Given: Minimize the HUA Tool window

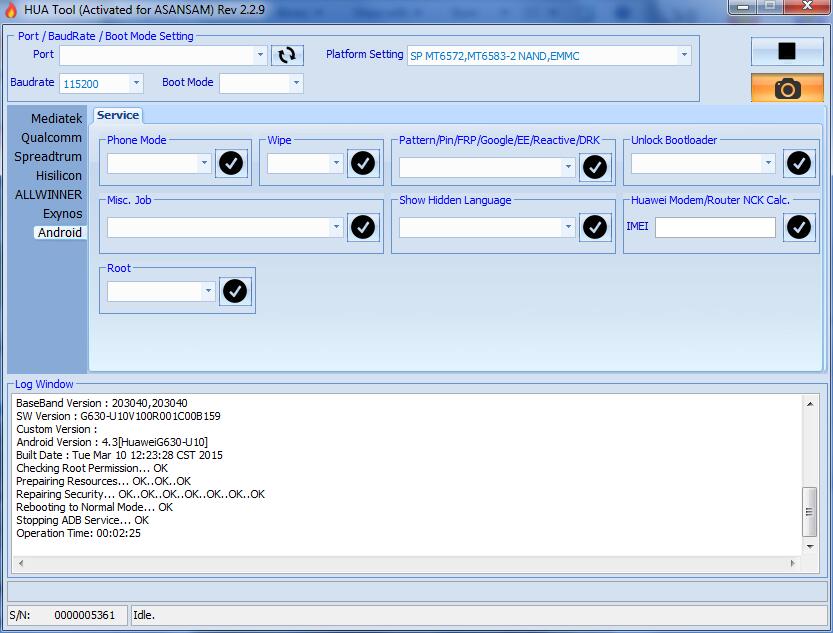Looking at the screenshot, I should coord(743,6).
